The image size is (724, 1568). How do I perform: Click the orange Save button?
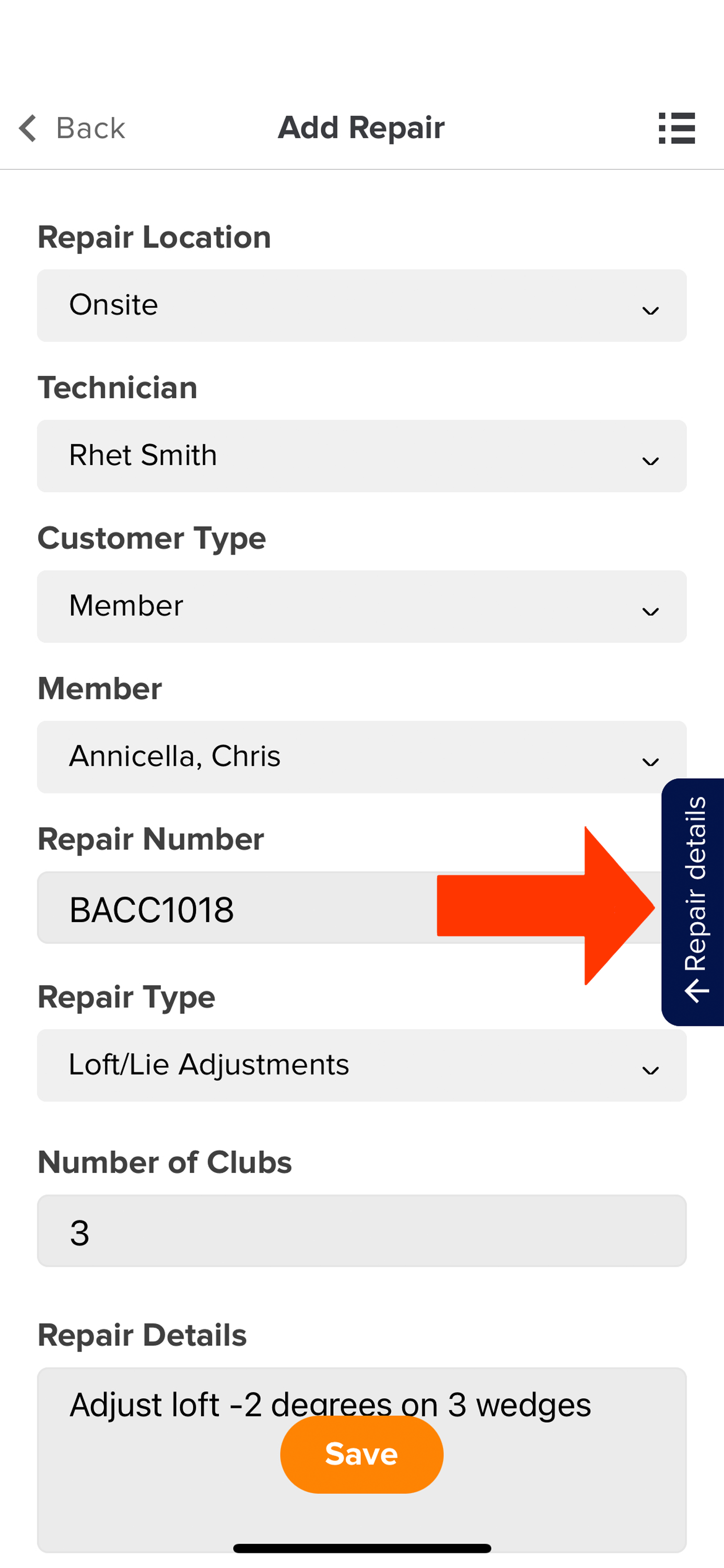pyautogui.click(x=361, y=1454)
